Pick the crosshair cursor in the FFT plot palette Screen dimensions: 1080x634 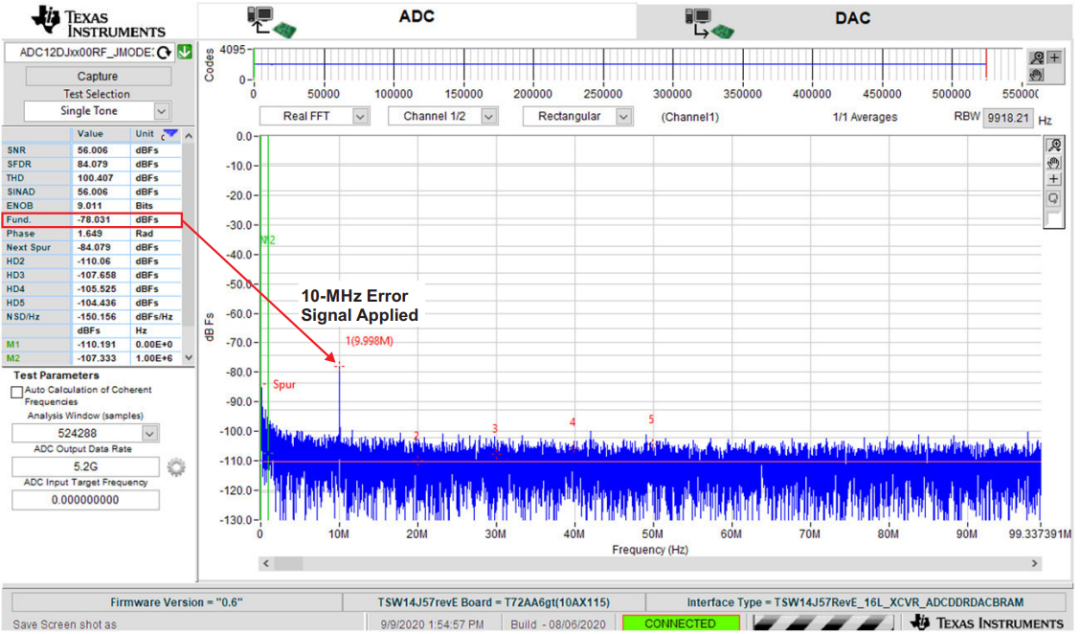(x=1054, y=180)
